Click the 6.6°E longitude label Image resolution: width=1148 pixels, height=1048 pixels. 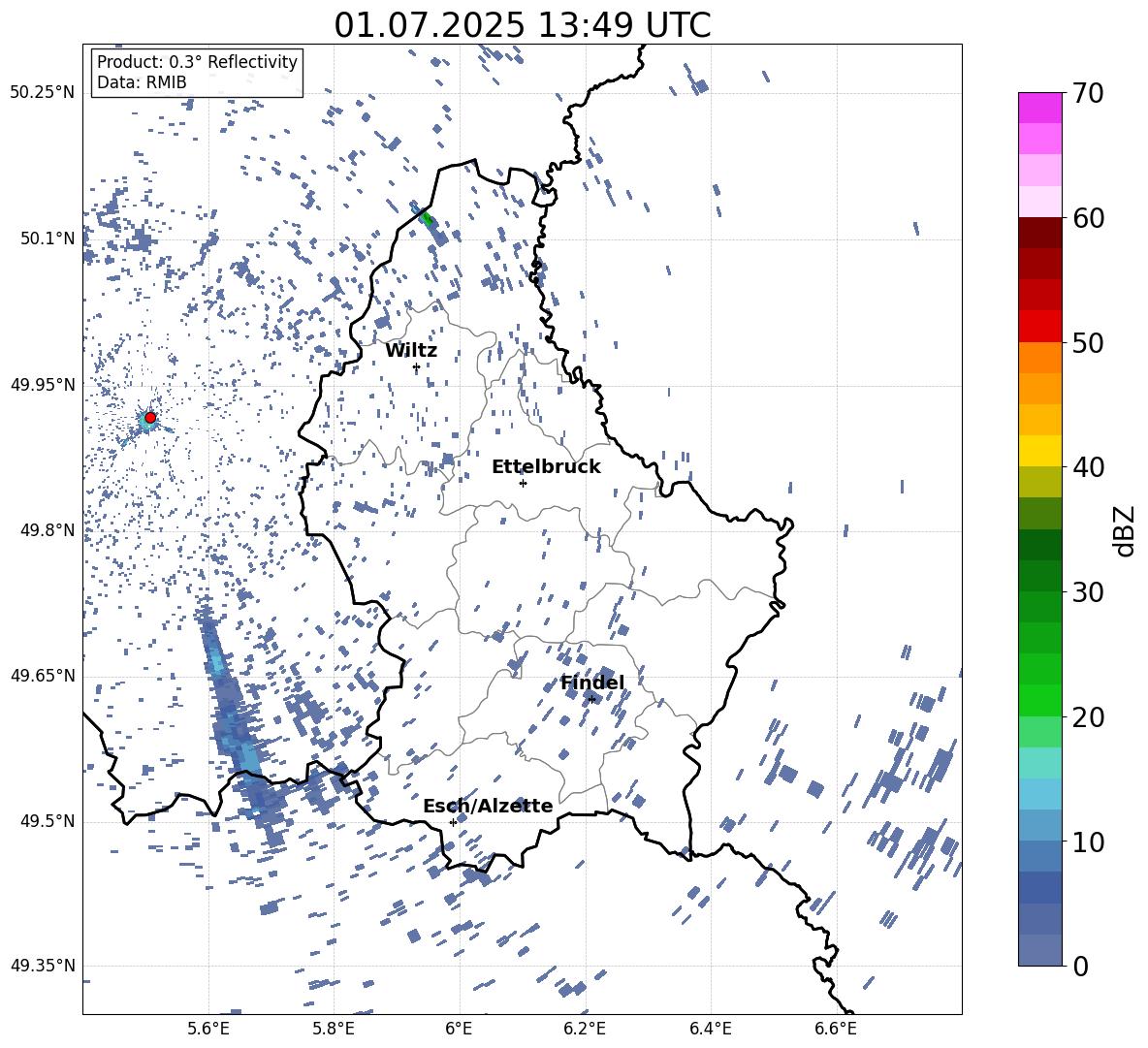point(836,1029)
